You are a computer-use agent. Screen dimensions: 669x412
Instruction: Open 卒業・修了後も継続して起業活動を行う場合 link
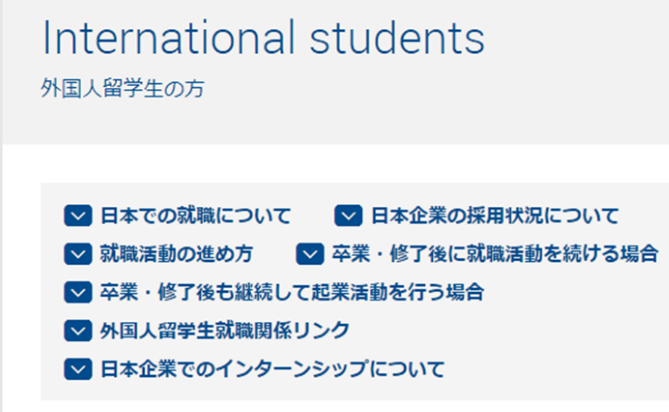(291, 292)
